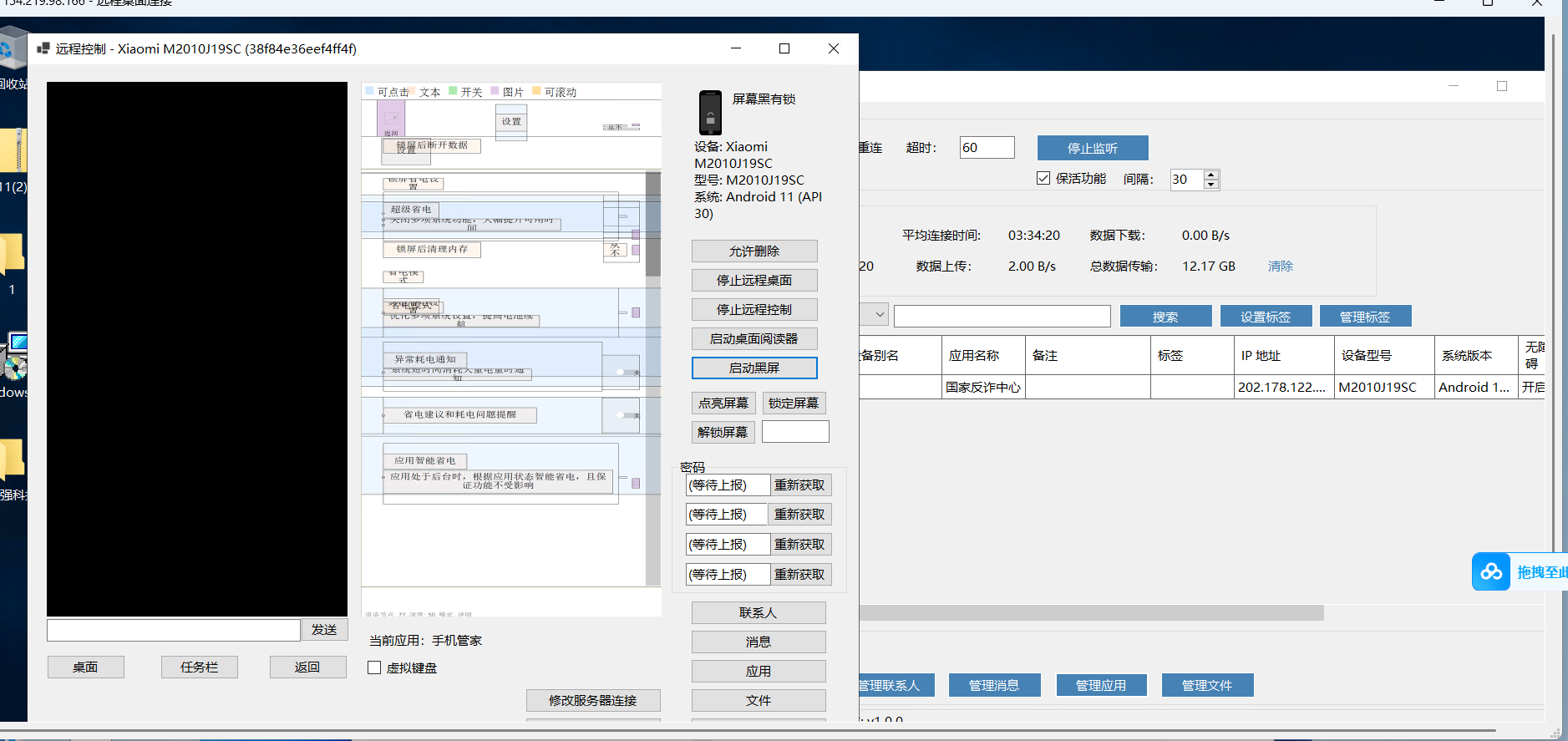Decrease the 间隔 value with down arrow

1211,184
